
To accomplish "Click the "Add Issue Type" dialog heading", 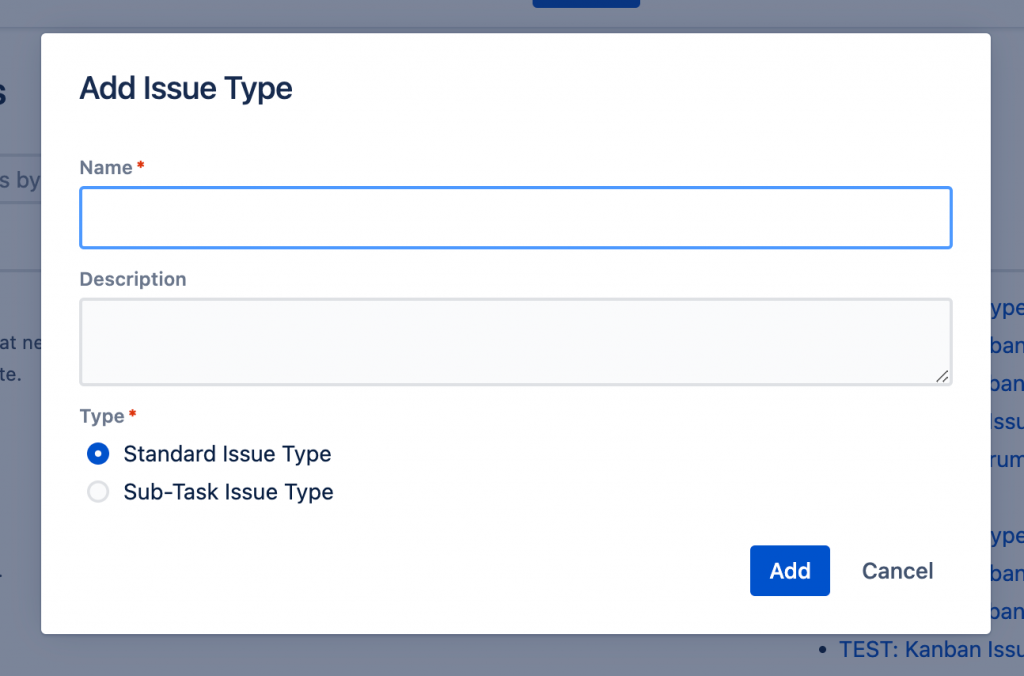I will pos(186,88).
